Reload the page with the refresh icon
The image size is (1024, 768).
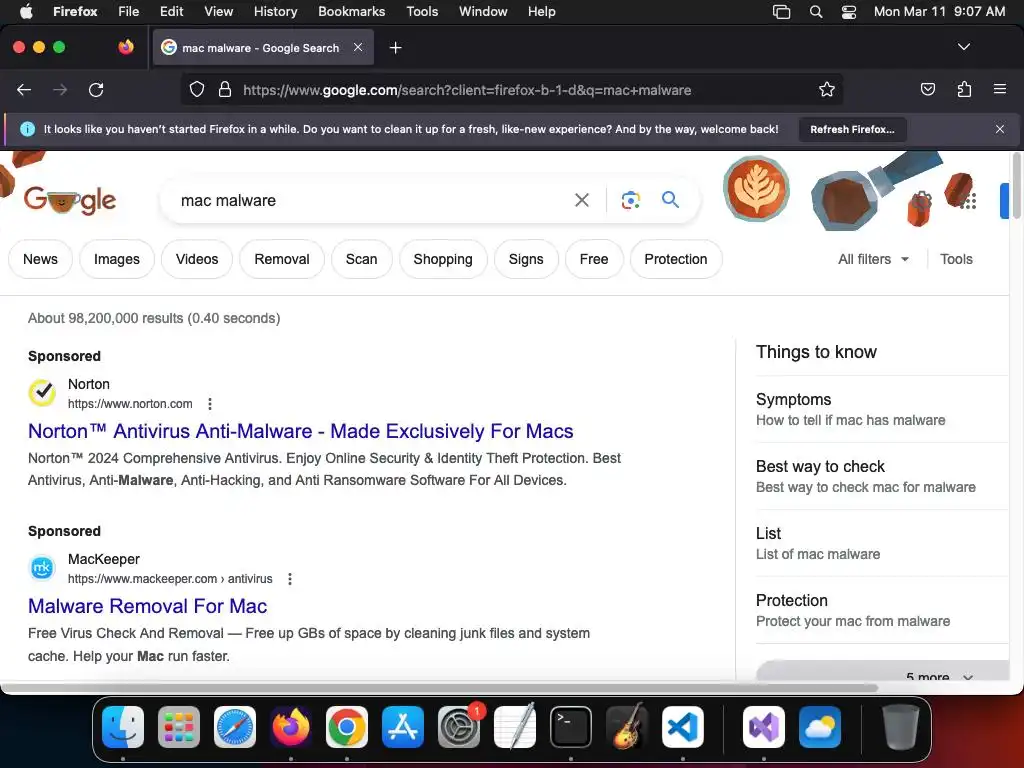click(96, 89)
